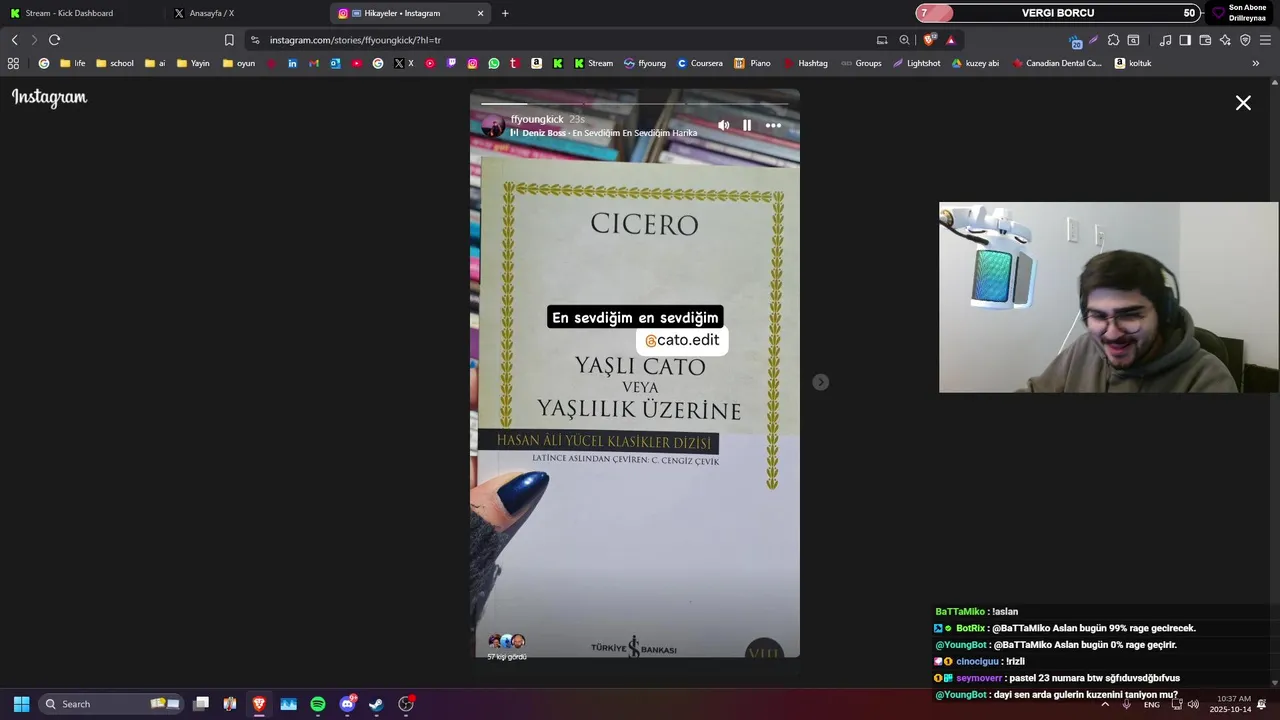Open Leo AI sparkle icon
The width and height of the screenshot is (1280, 720).
[1225, 40]
